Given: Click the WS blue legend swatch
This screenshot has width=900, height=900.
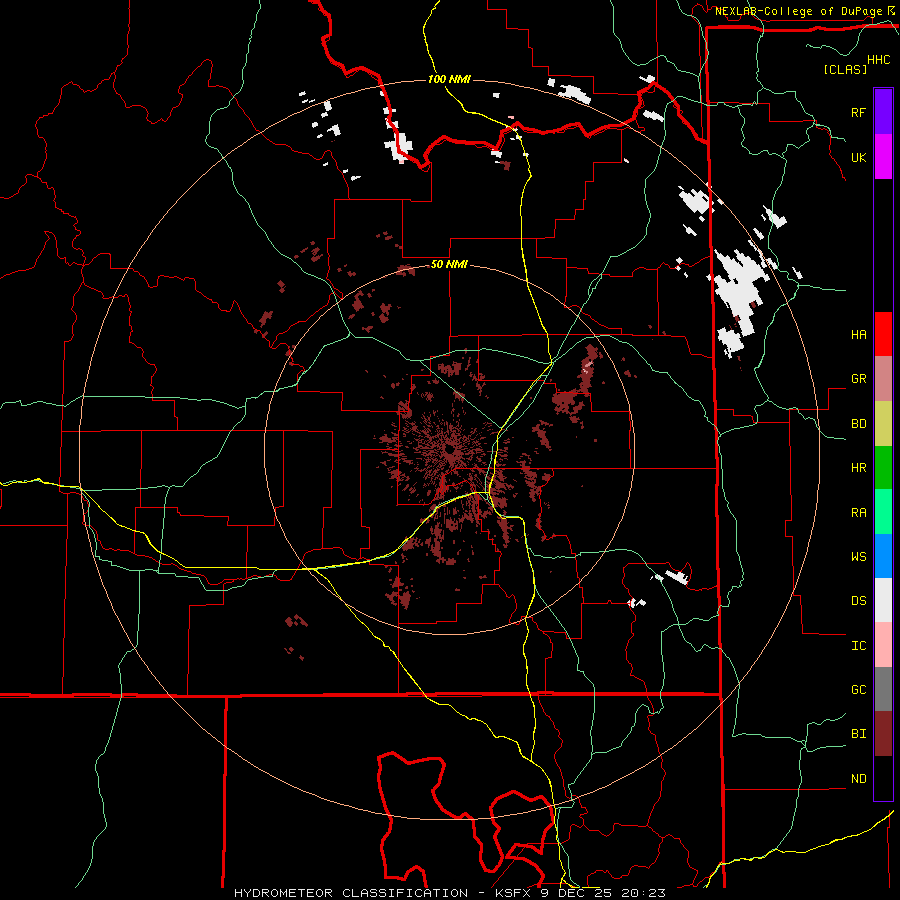Looking at the screenshot, I should (x=883, y=556).
